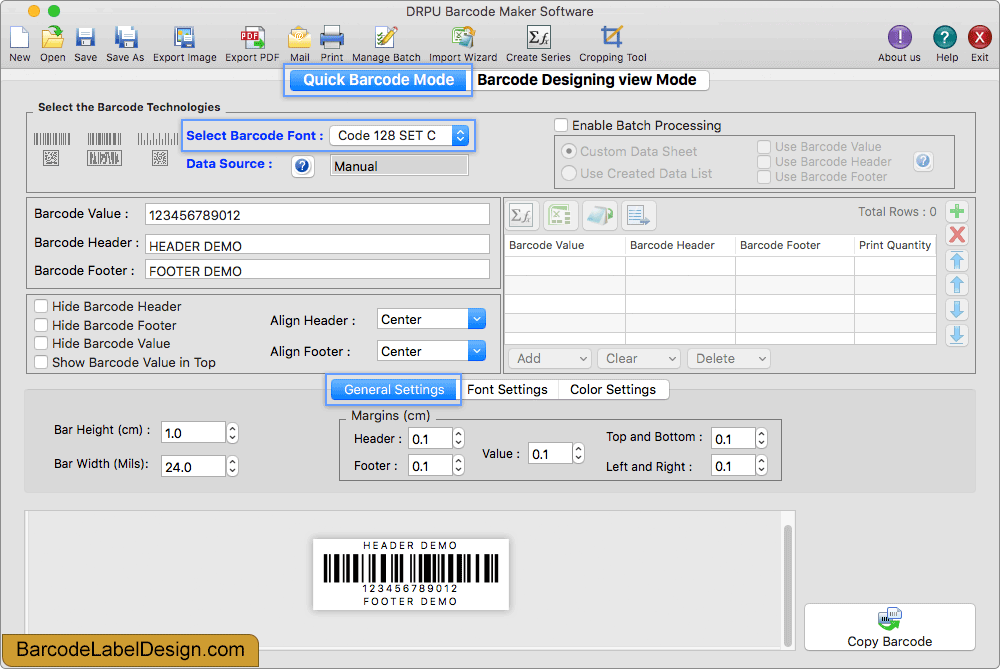
Task: Click the barcode preview image
Action: pyautogui.click(x=411, y=574)
